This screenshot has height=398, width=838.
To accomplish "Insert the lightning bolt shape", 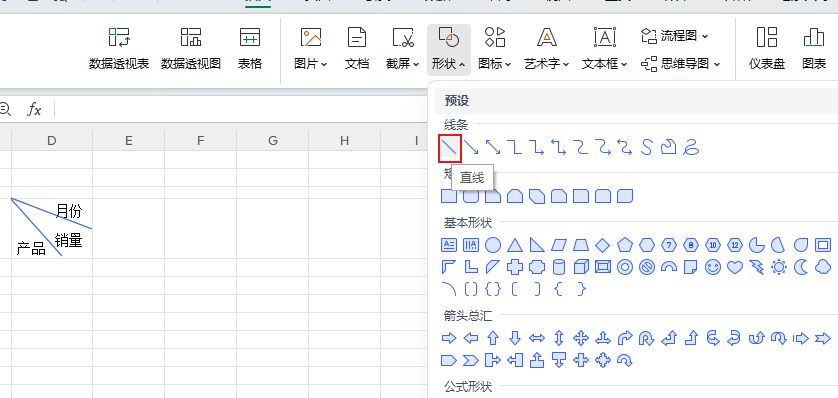I will click(757, 267).
